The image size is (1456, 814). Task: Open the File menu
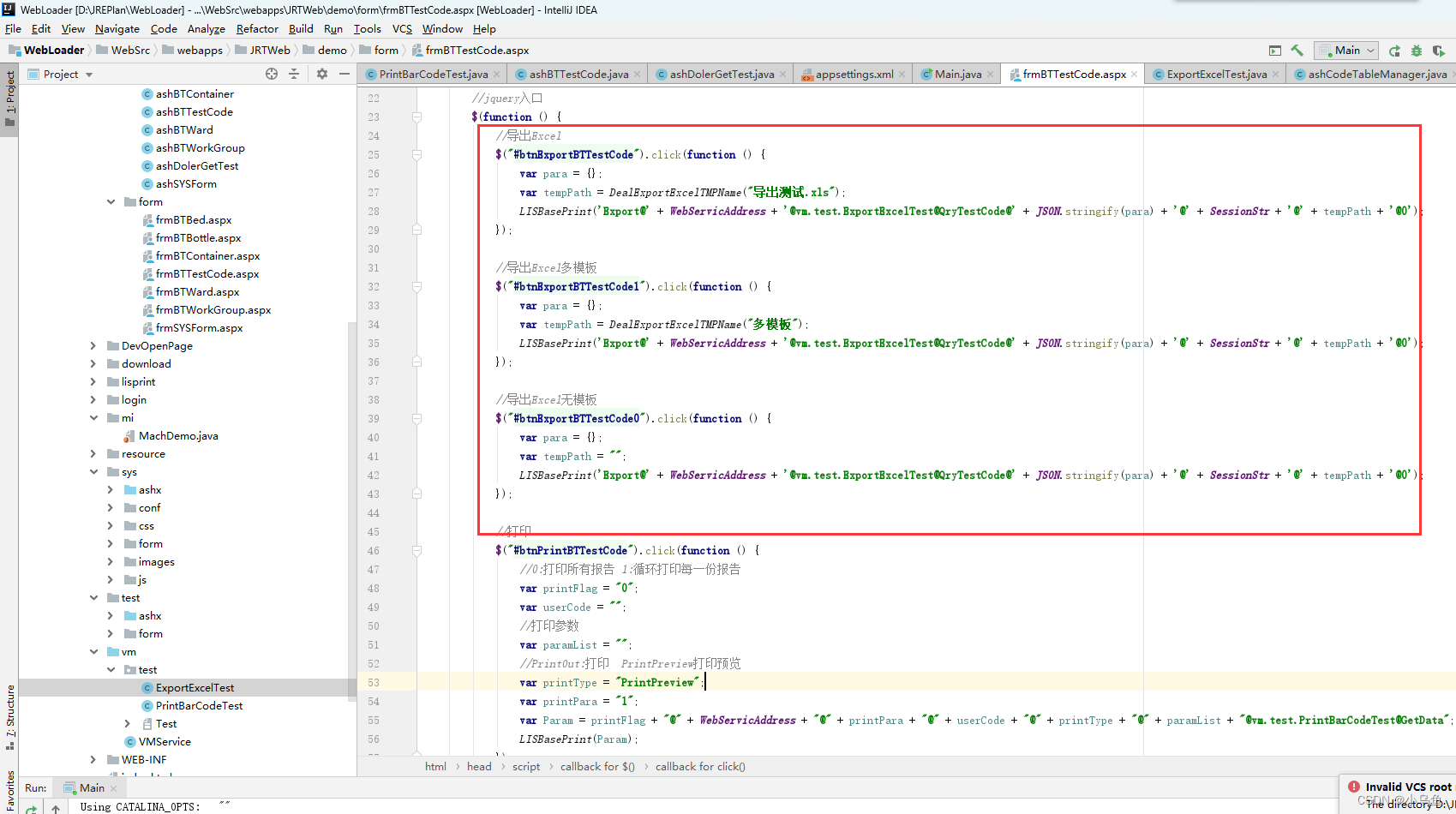coord(13,28)
